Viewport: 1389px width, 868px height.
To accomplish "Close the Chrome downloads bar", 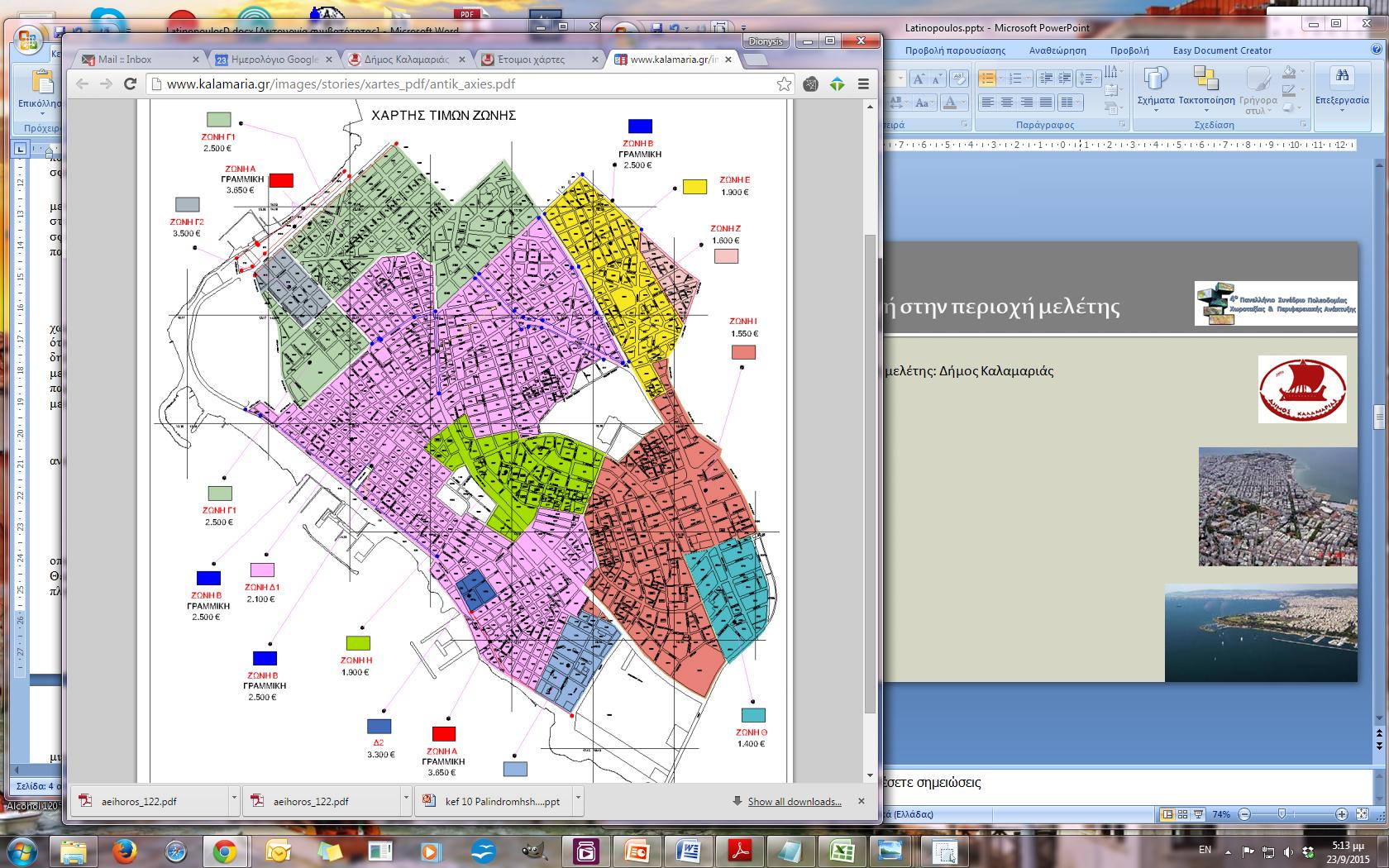I will click(x=862, y=801).
